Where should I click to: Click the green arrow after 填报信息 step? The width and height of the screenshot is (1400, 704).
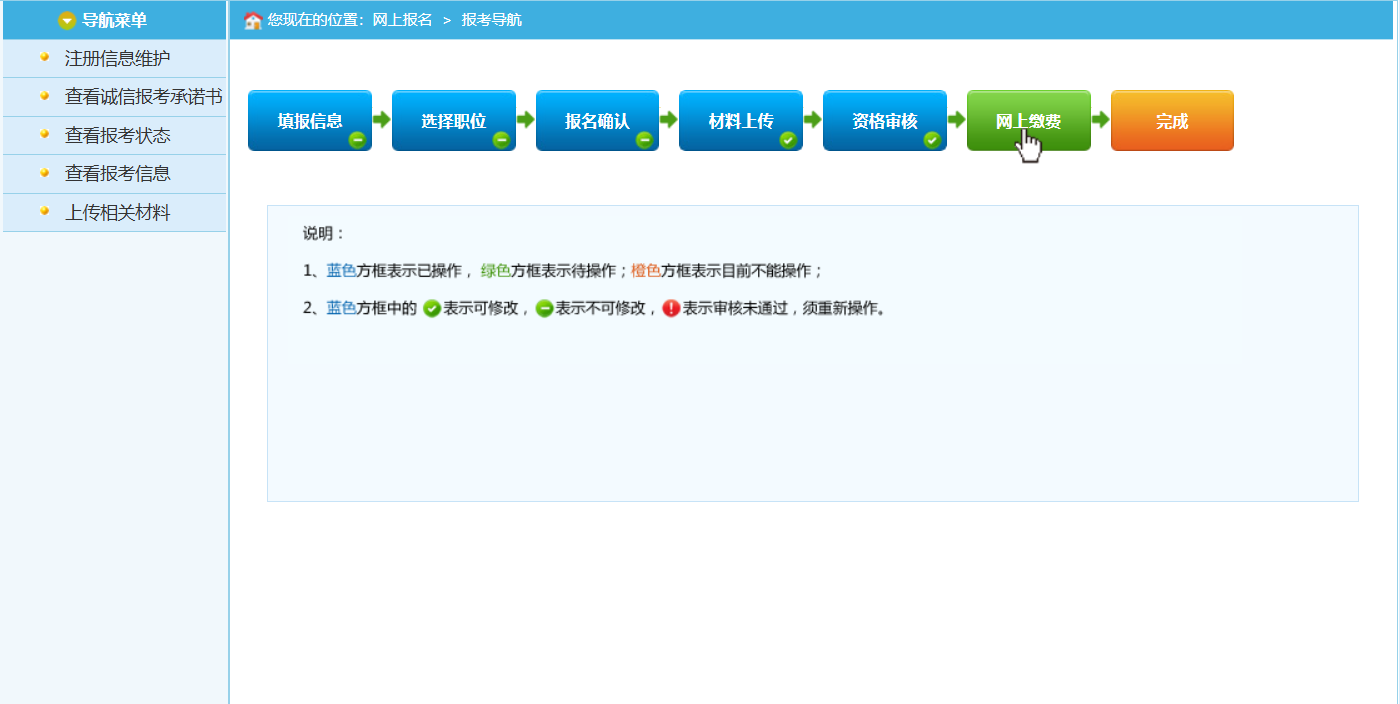(x=381, y=120)
